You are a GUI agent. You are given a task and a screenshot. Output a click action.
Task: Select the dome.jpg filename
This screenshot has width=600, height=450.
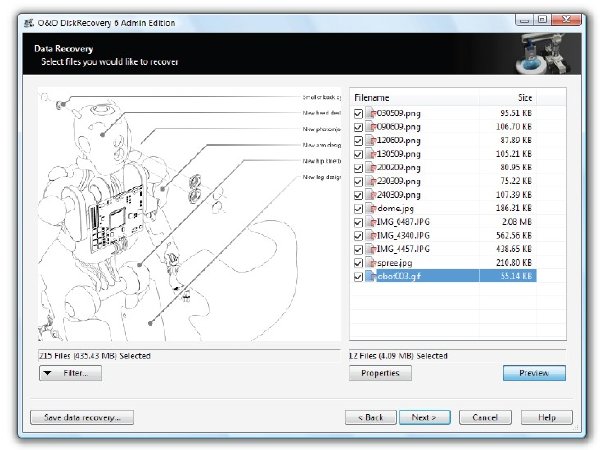(x=395, y=209)
